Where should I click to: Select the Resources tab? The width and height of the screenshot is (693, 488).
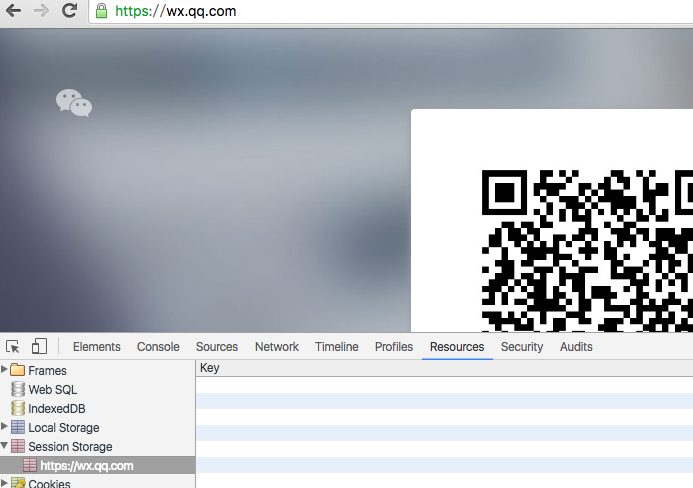coord(457,347)
